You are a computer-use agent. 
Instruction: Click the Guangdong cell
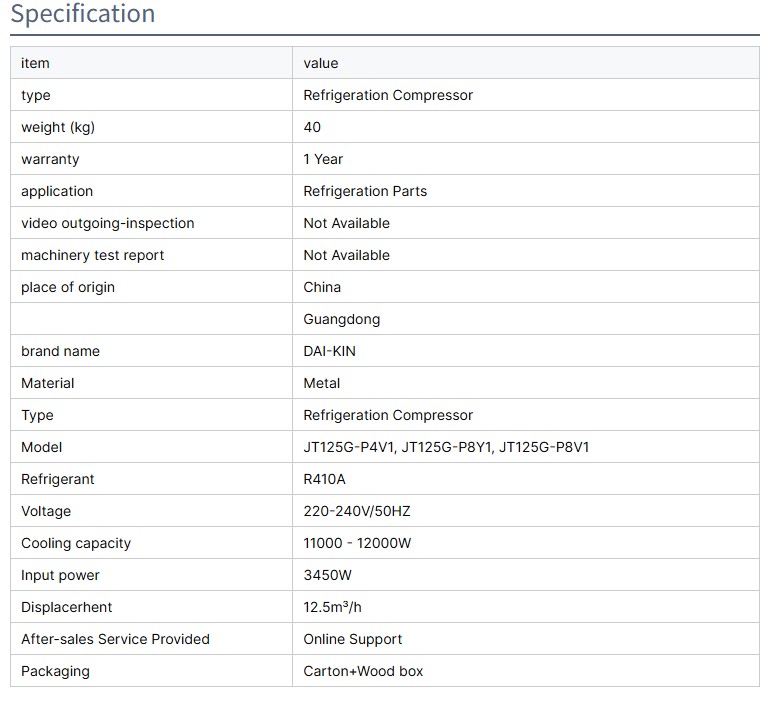341,319
